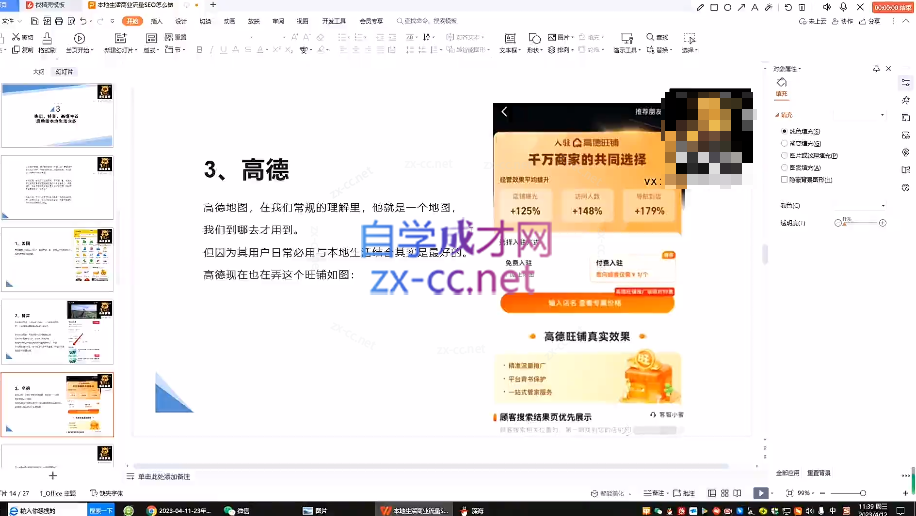Click the Collaborate button
The width and height of the screenshot is (916, 516).
click(843, 21)
